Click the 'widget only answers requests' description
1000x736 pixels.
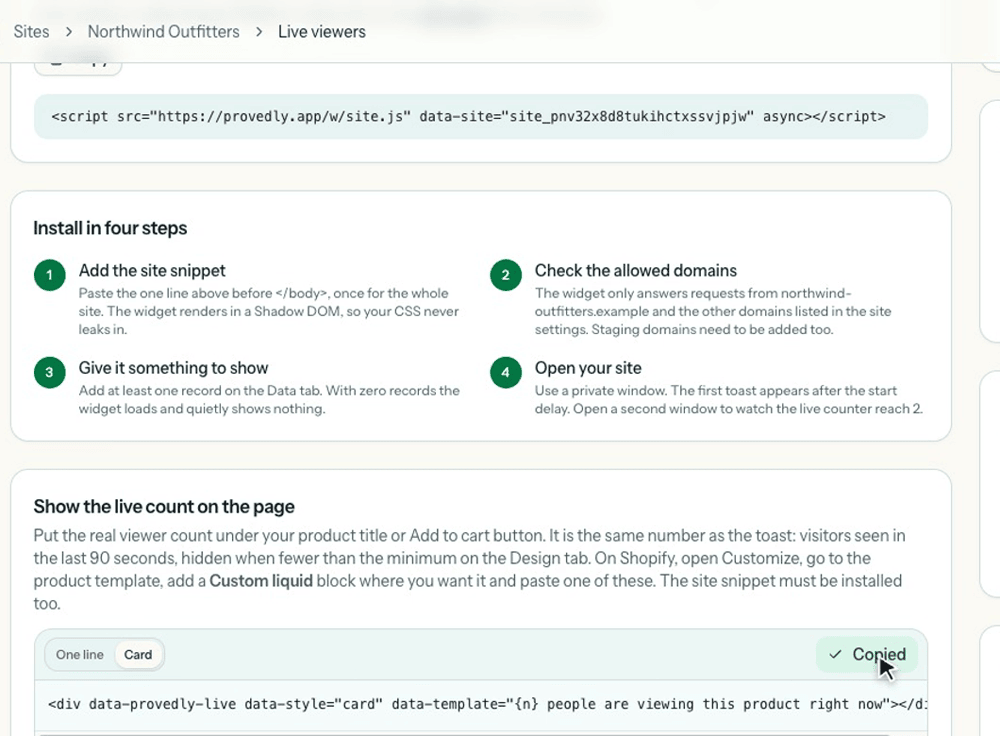[712, 311]
